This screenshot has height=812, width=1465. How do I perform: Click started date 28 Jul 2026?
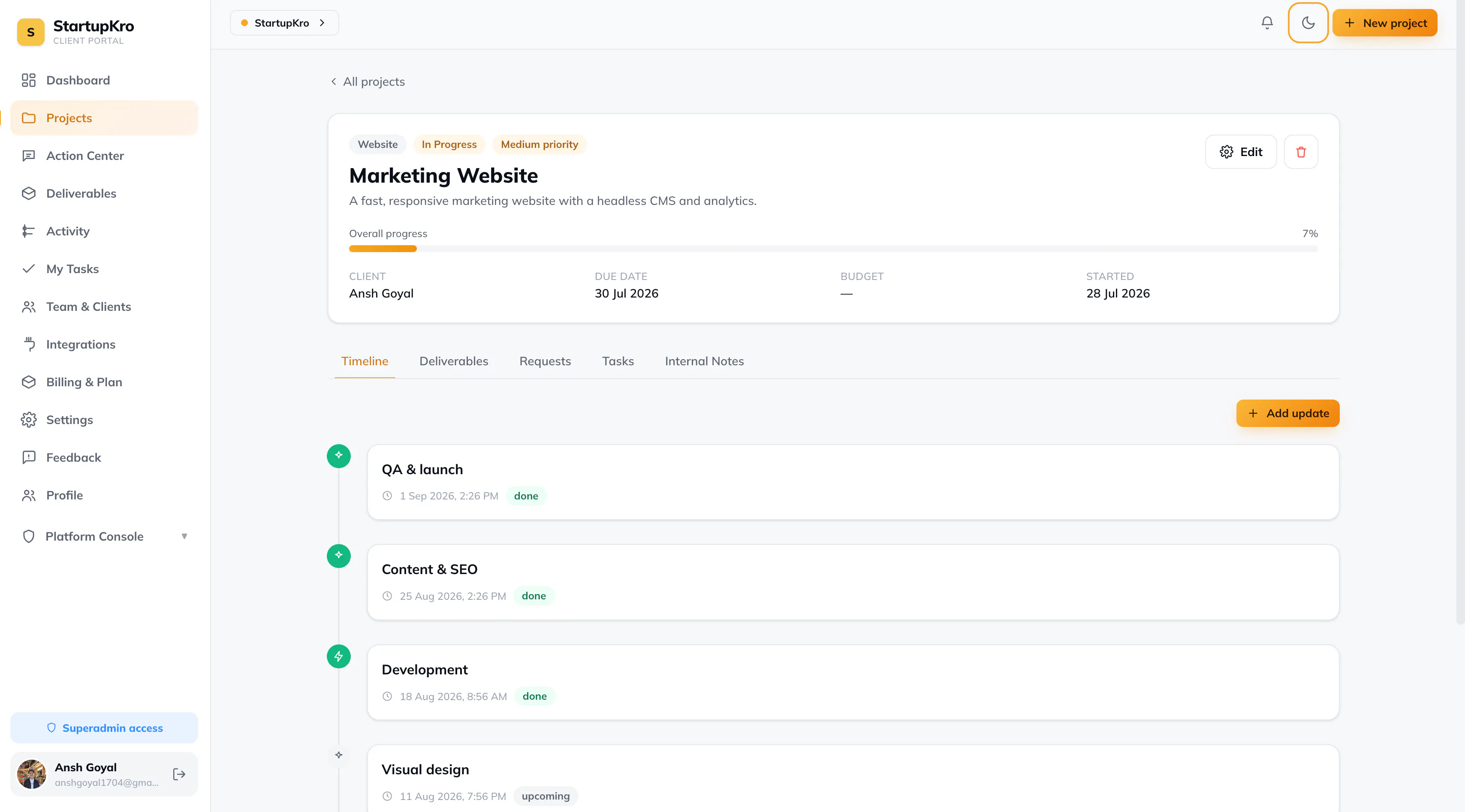tap(1118, 293)
